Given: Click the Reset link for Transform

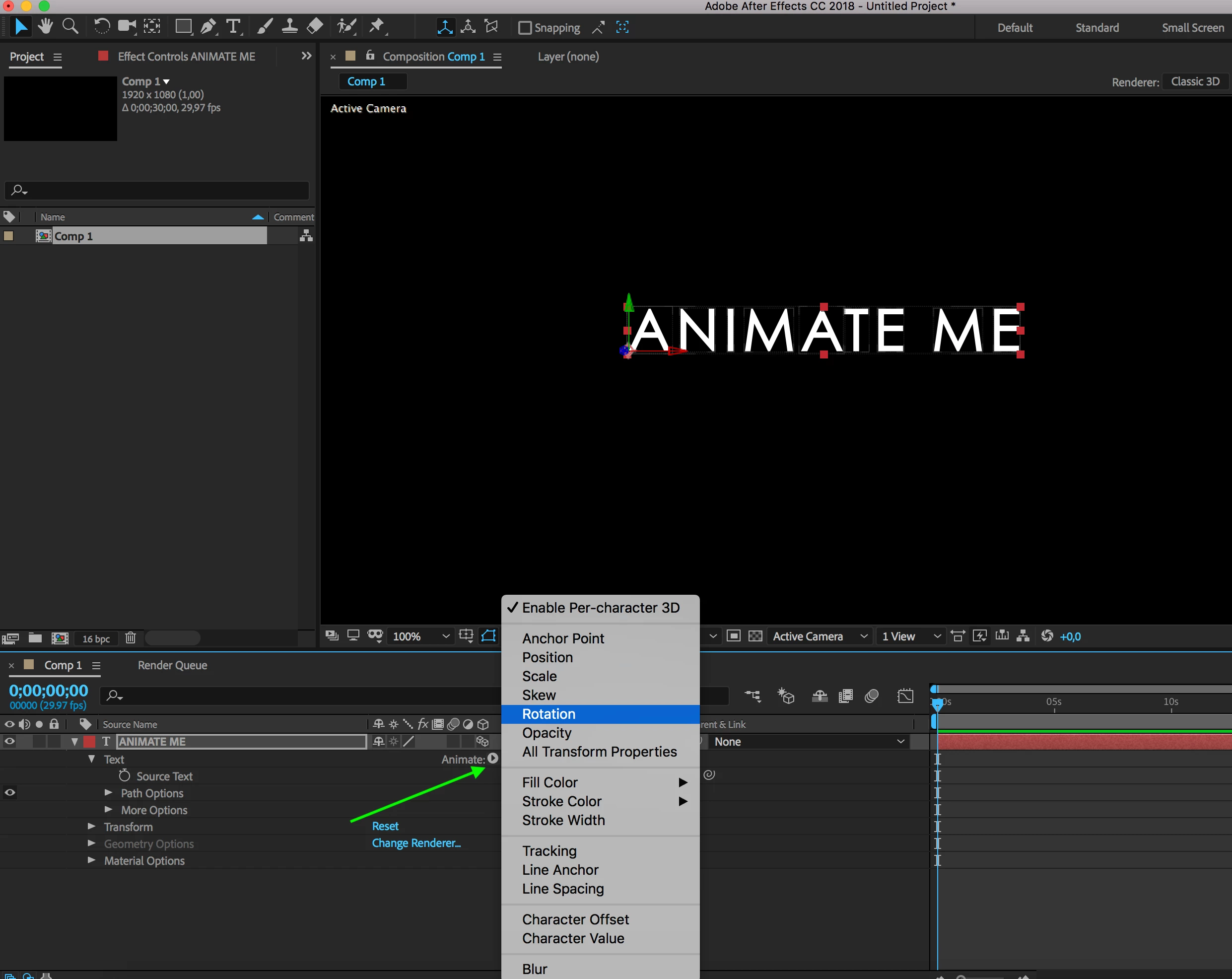Looking at the screenshot, I should (385, 826).
